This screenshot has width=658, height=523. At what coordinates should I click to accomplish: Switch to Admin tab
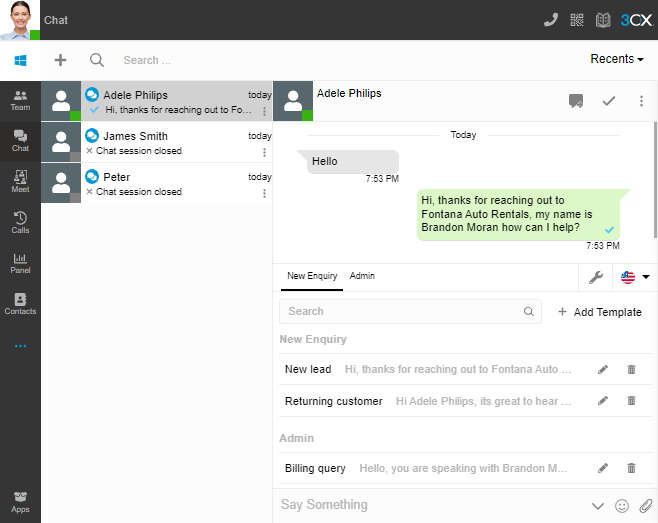[x=362, y=276]
